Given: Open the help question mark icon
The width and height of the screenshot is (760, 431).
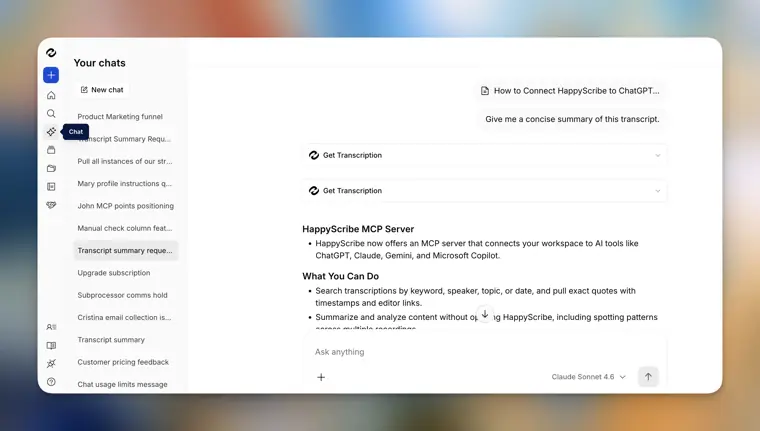Looking at the screenshot, I should point(51,382).
